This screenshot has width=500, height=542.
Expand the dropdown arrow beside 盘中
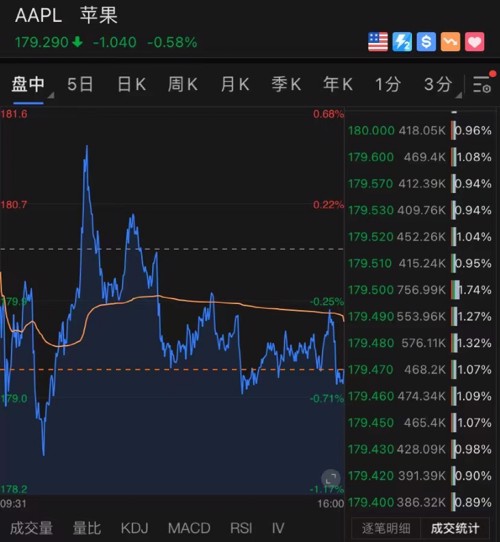pyautogui.click(x=51, y=95)
